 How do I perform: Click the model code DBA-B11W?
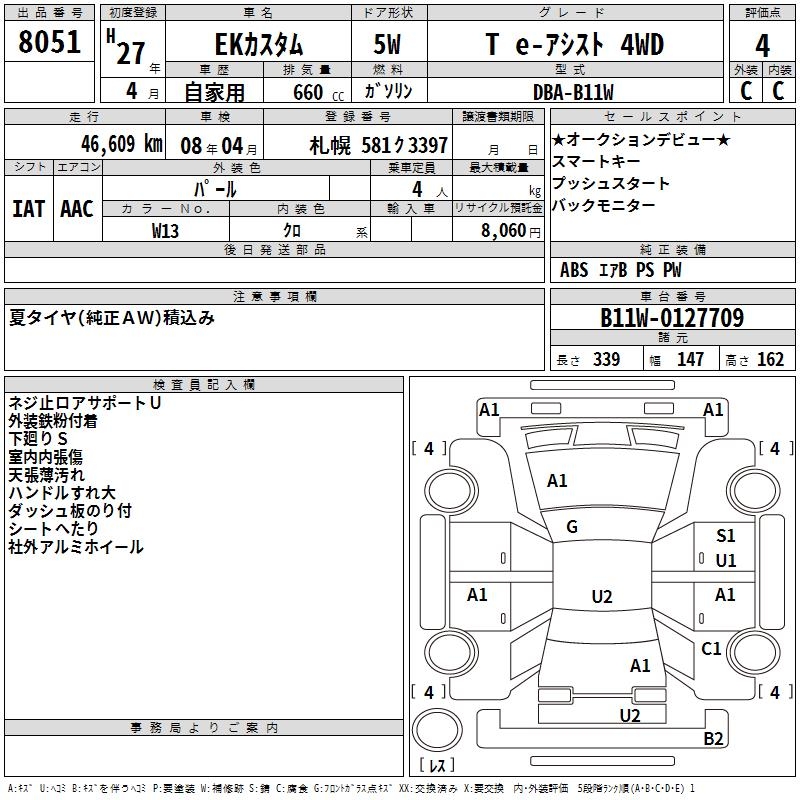point(573,91)
